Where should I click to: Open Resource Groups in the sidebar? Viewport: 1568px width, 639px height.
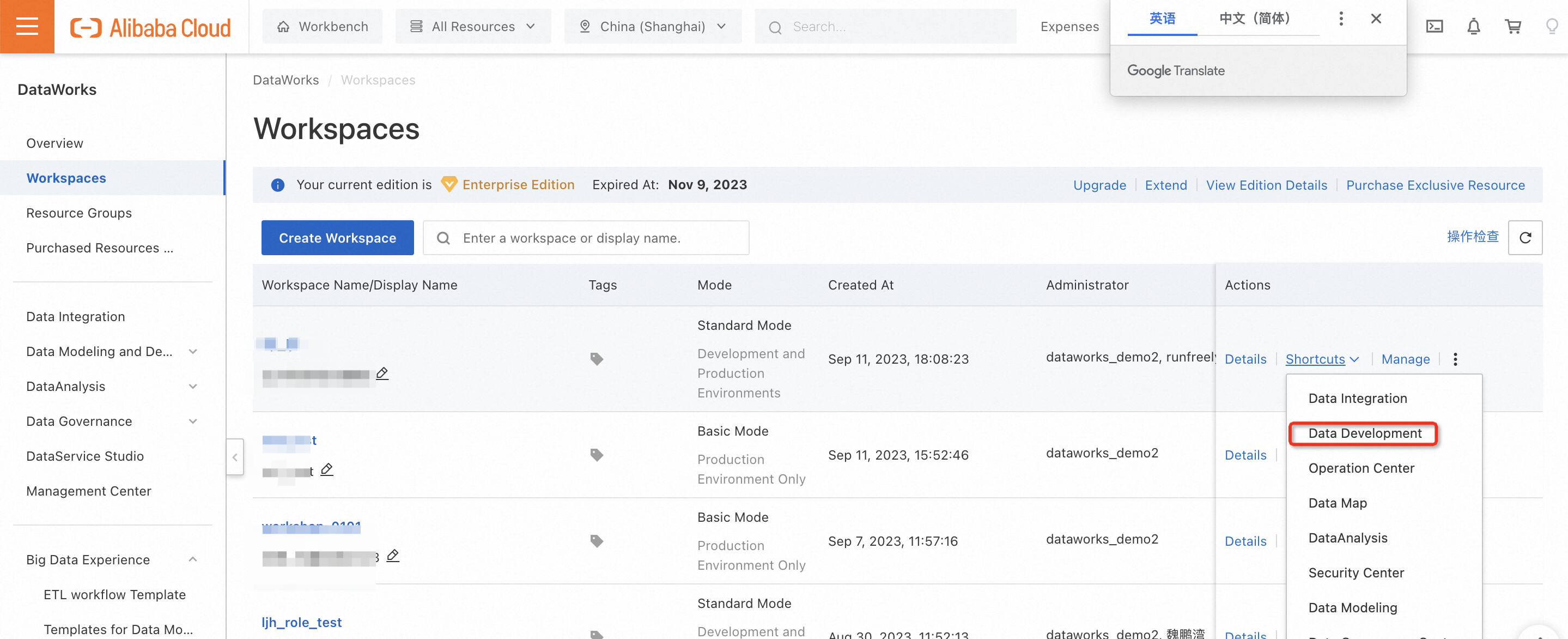click(x=78, y=213)
